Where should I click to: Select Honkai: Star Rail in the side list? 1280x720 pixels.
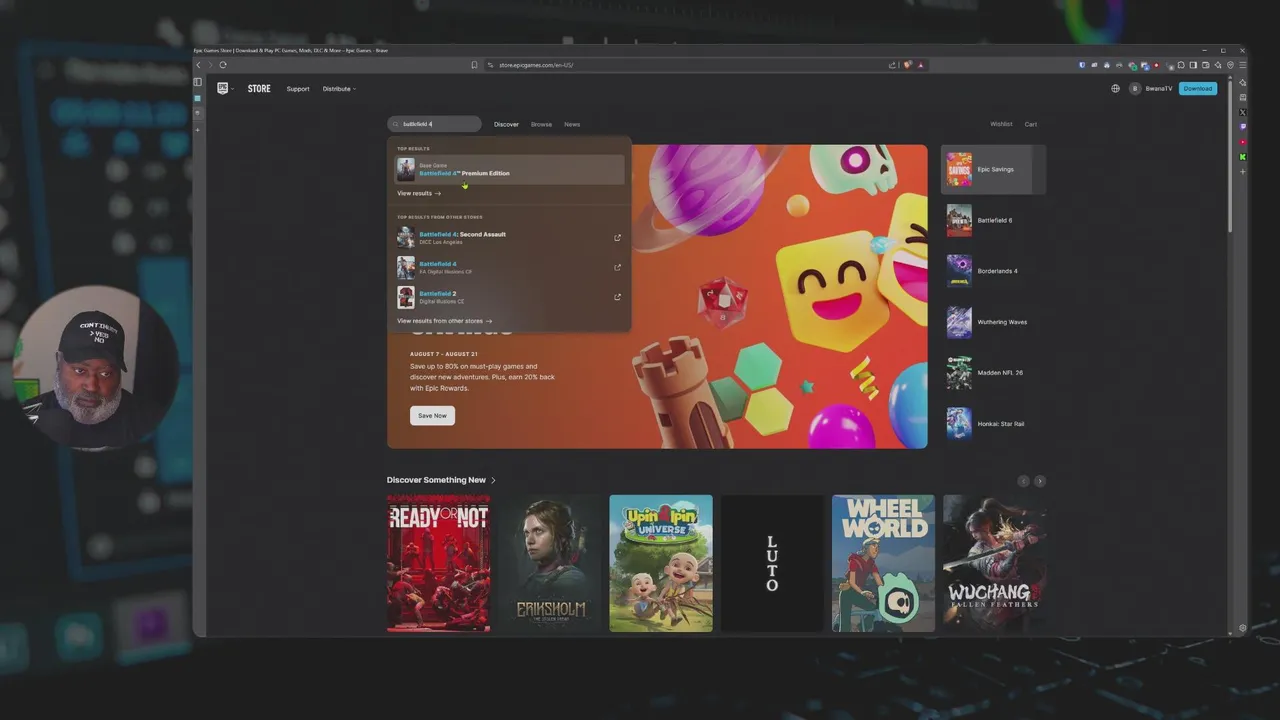tap(993, 424)
